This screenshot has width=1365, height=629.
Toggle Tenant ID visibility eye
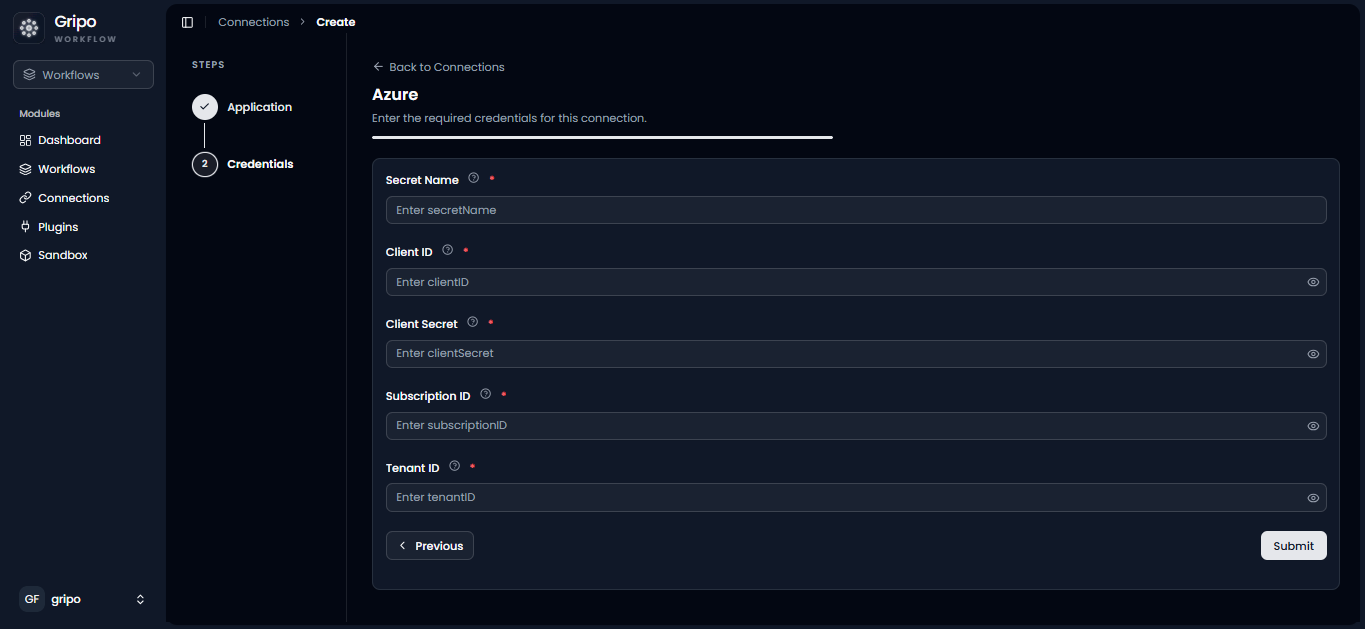(x=1313, y=498)
